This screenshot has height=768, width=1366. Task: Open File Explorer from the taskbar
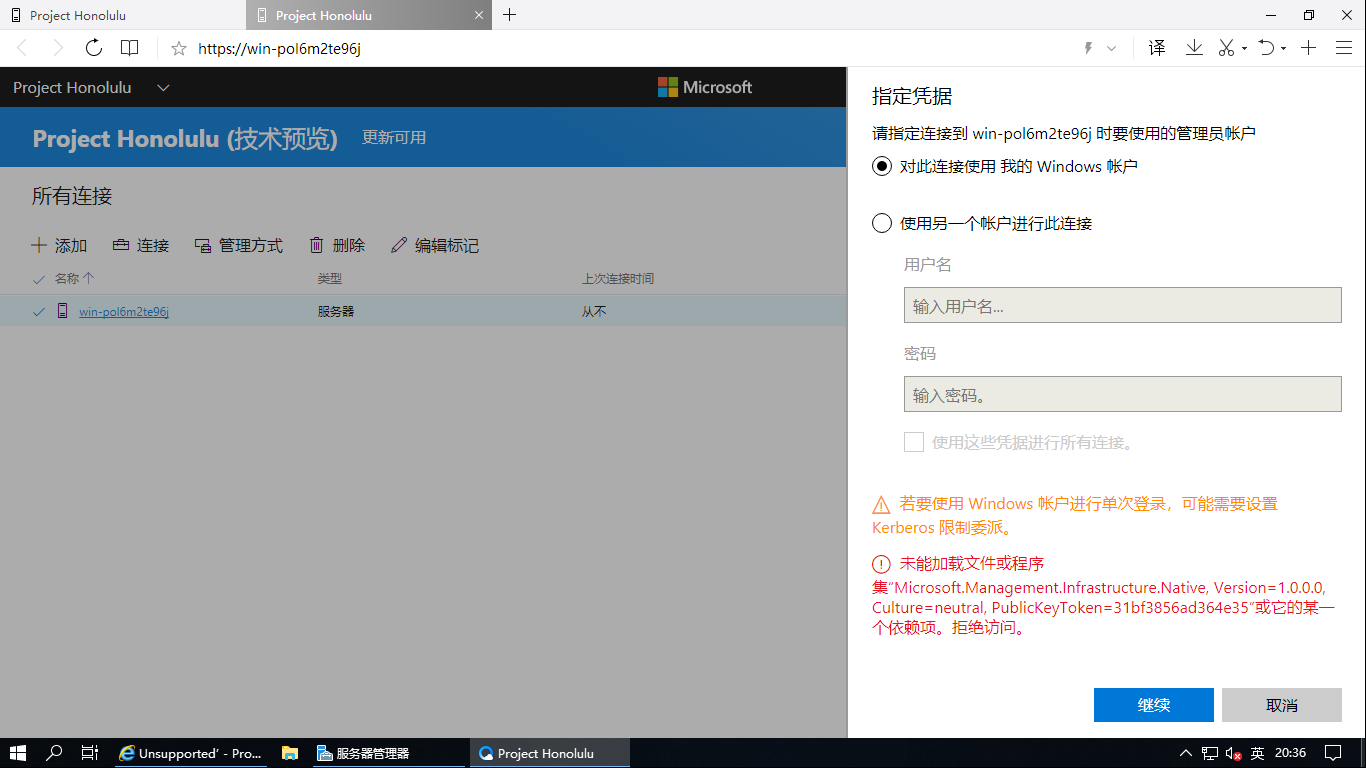click(289, 753)
